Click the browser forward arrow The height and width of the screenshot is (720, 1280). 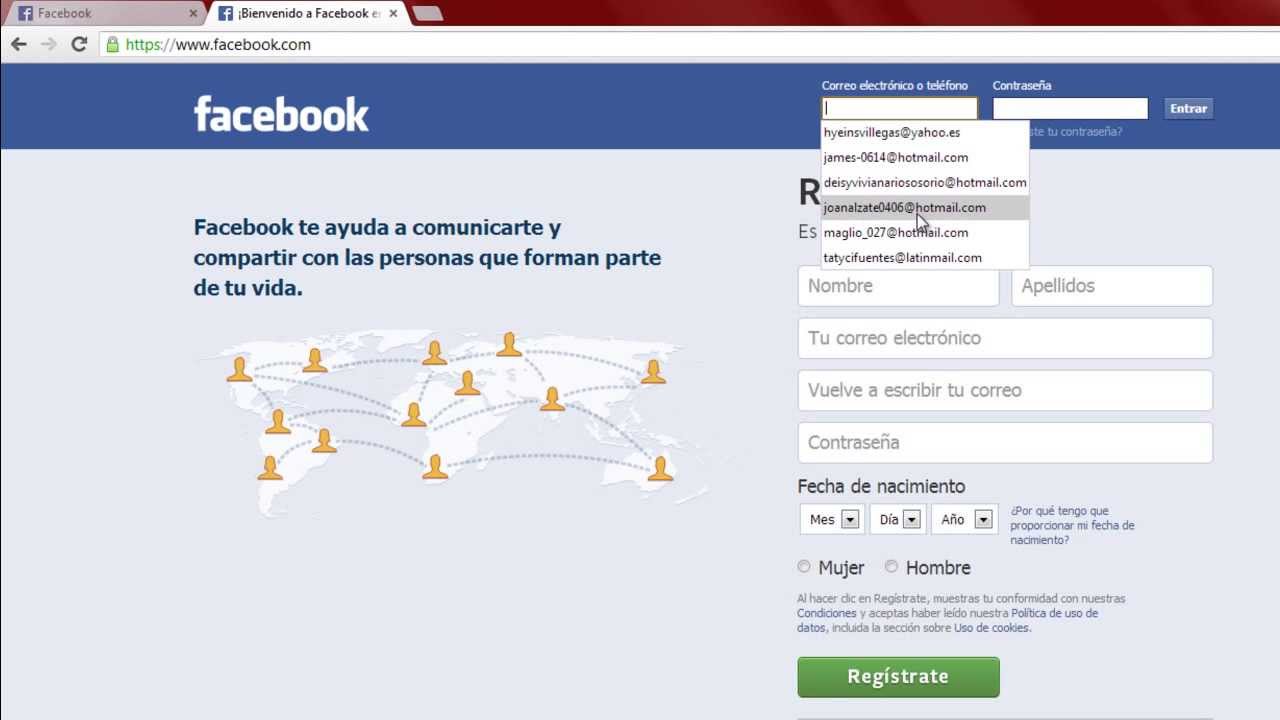point(48,44)
